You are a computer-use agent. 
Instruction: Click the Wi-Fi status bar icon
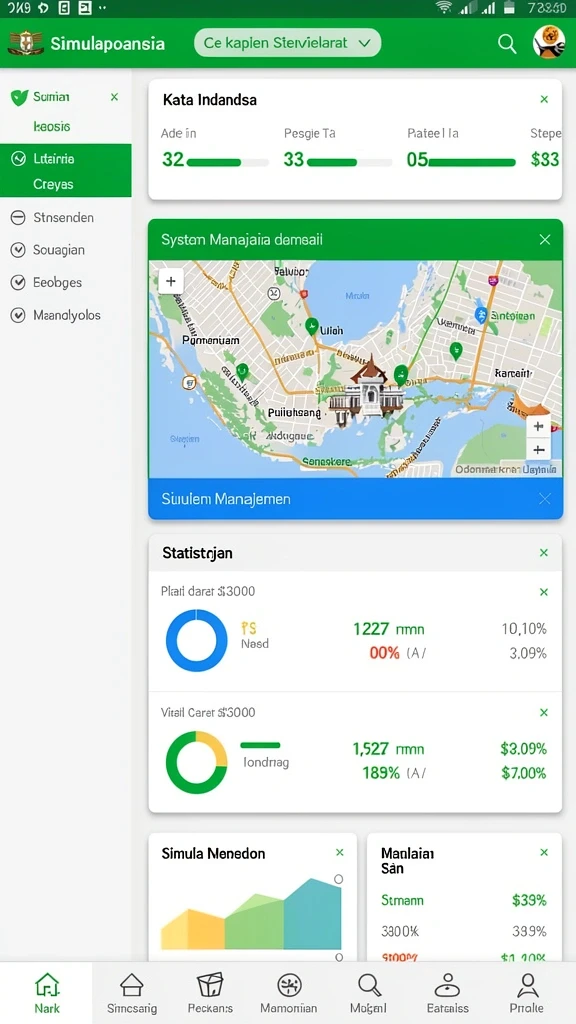click(x=444, y=7)
